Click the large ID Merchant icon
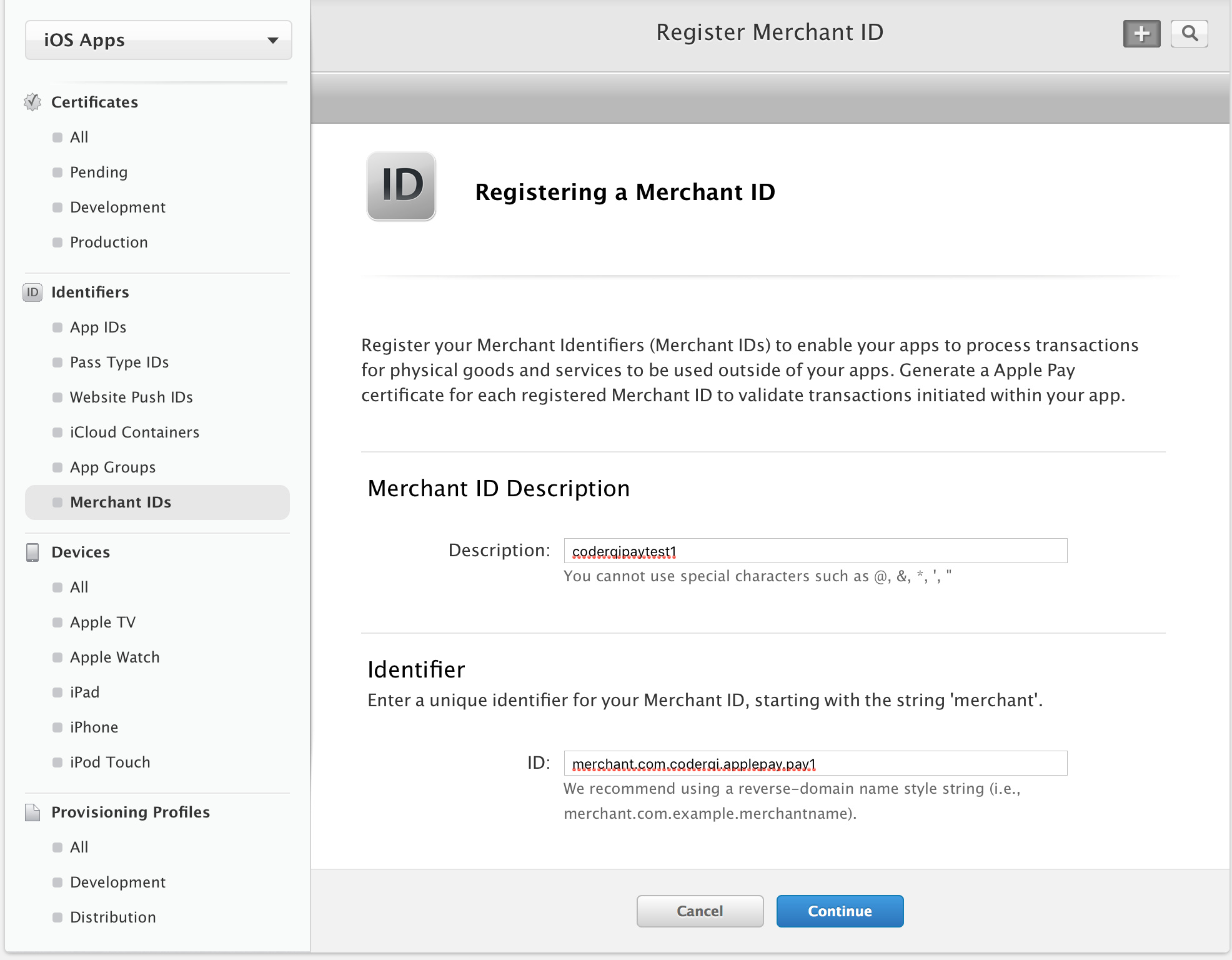1232x960 pixels. [401, 186]
